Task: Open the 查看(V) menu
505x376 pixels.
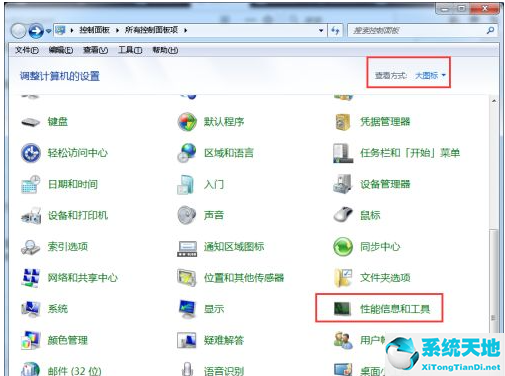Action: (95, 50)
